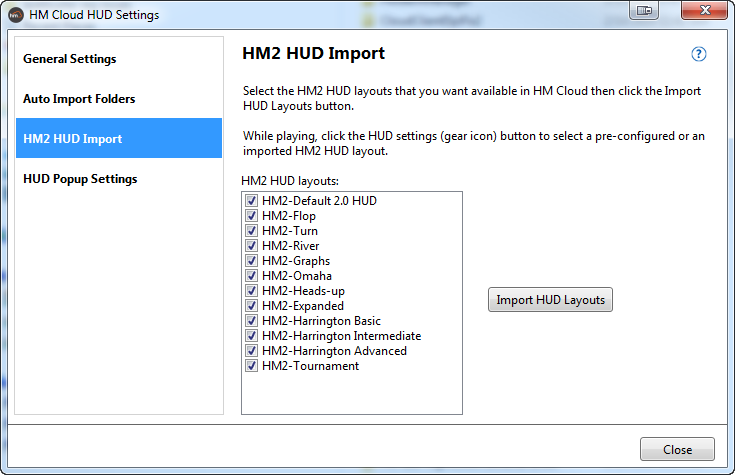Select the HM2 HUD Import tab
735x475 pixels.
point(72,139)
